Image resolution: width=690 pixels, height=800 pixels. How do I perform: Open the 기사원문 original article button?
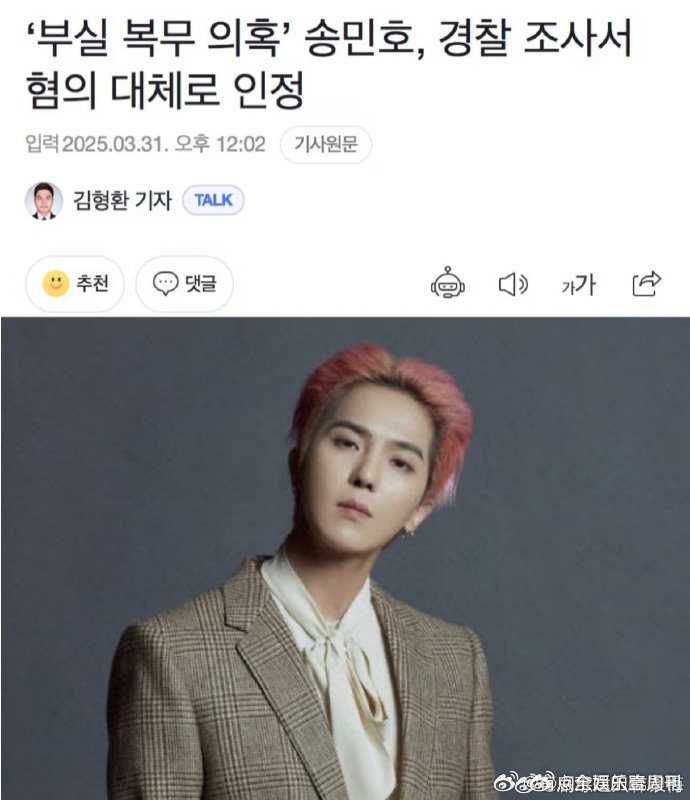(x=326, y=144)
